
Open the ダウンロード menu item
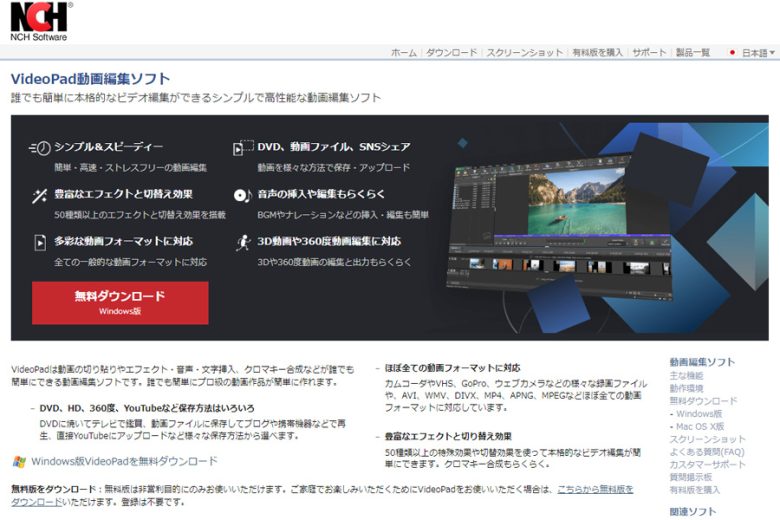451,53
